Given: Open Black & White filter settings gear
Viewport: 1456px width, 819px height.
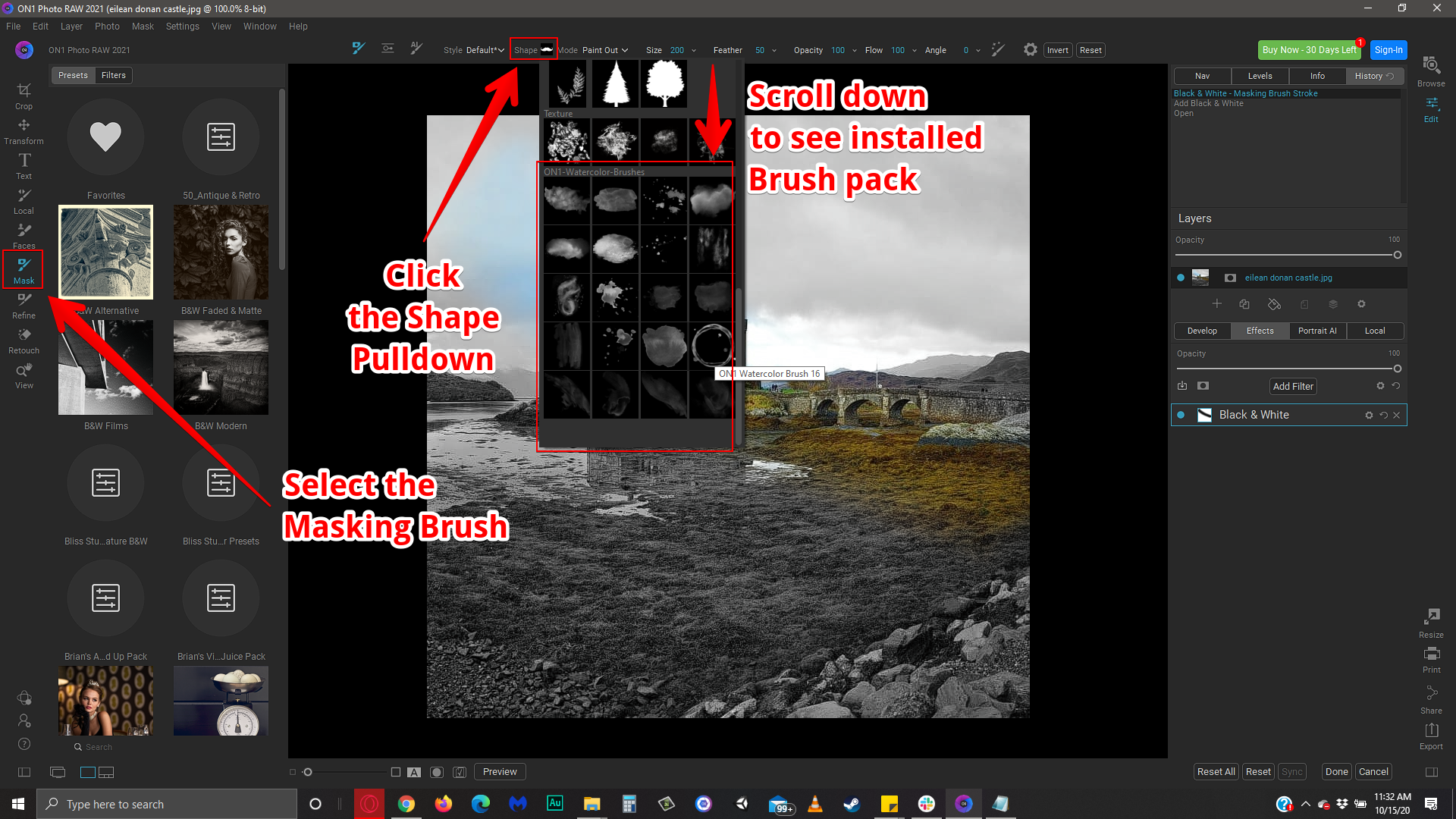Looking at the screenshot, I should [1369, 415].
